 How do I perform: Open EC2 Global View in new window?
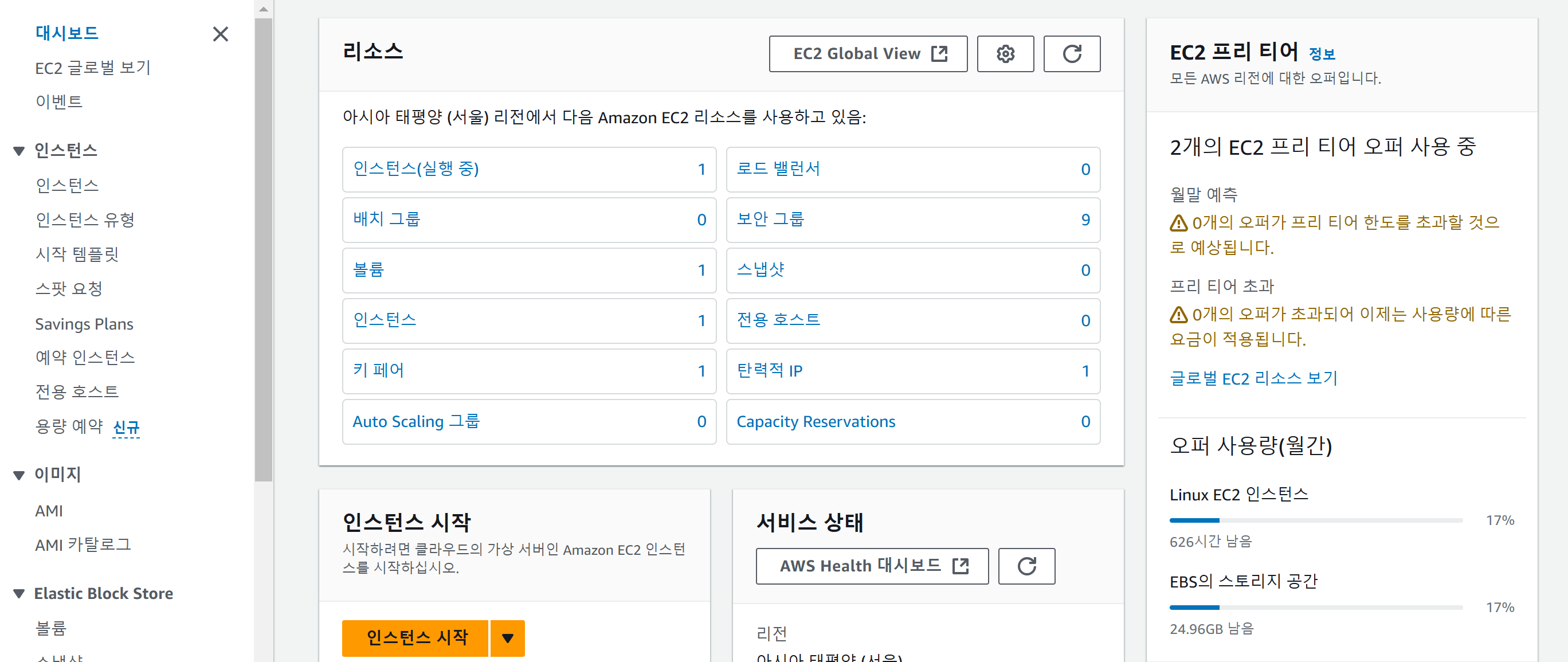[x=868, y=54]
